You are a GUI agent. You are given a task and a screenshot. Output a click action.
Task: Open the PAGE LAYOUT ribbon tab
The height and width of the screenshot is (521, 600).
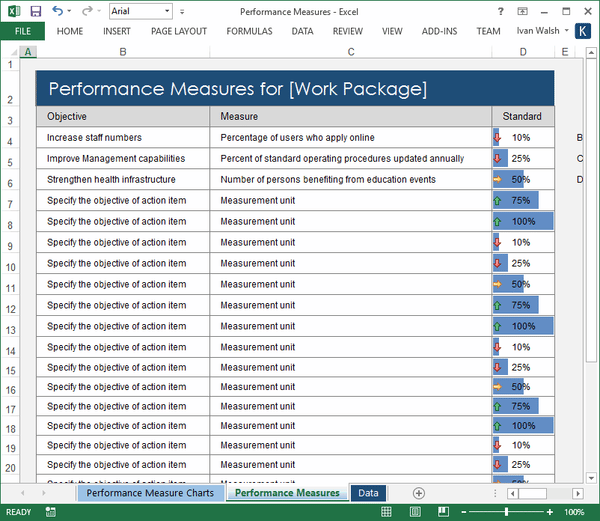[178, 31]
